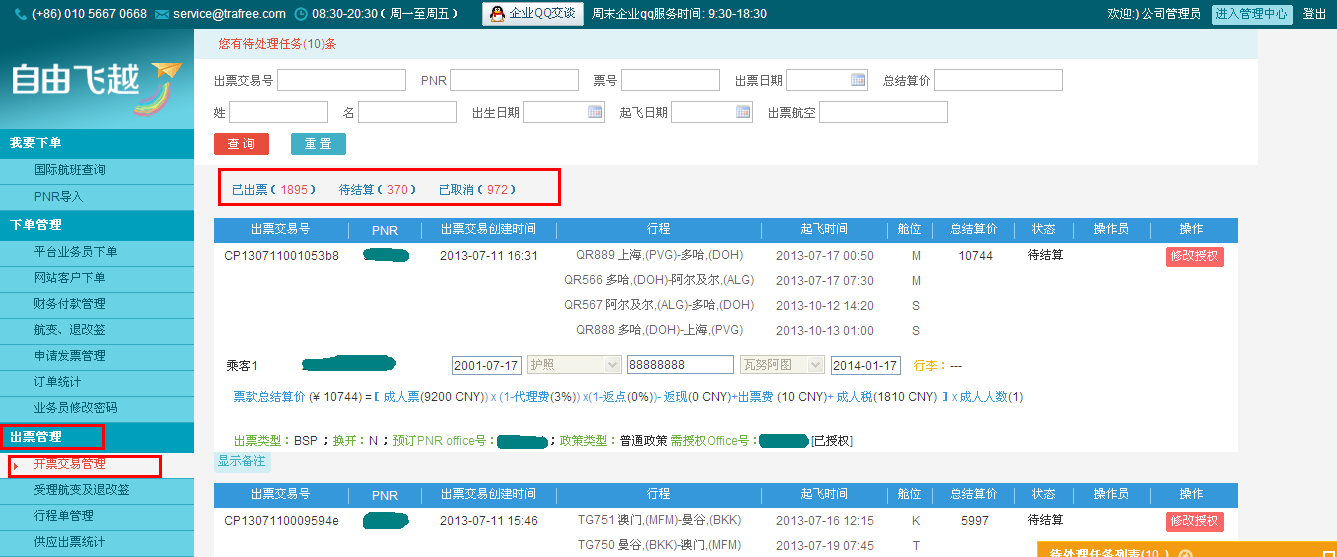Click the 出生日期 calendar icon
Image resolution: width=1337 pixels, height=557 pixels.
coord(595,112)
